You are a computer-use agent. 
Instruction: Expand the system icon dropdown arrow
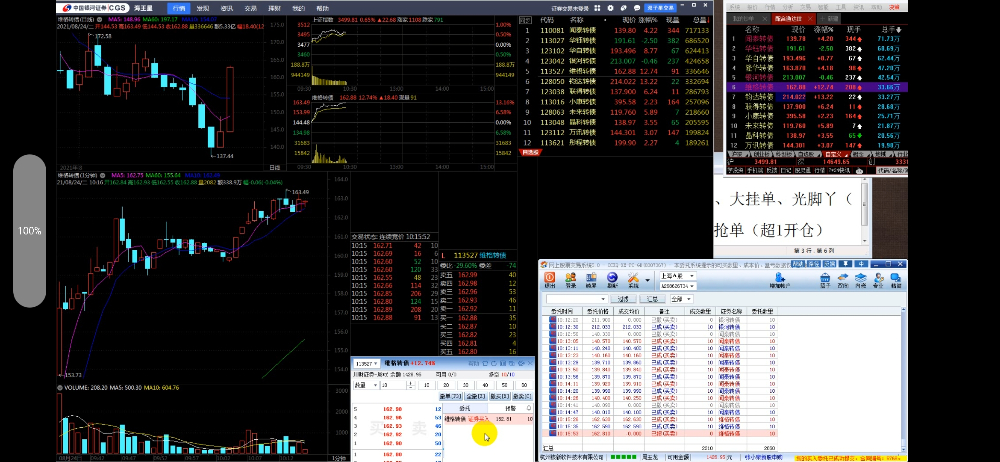647,280
